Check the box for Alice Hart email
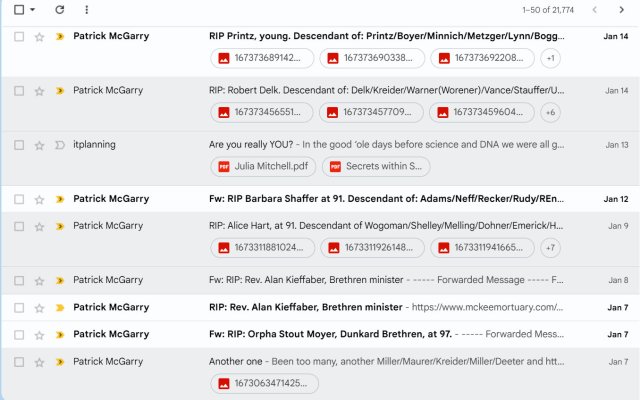This screenshot has width=640, height=400. (x=19, y=226)
